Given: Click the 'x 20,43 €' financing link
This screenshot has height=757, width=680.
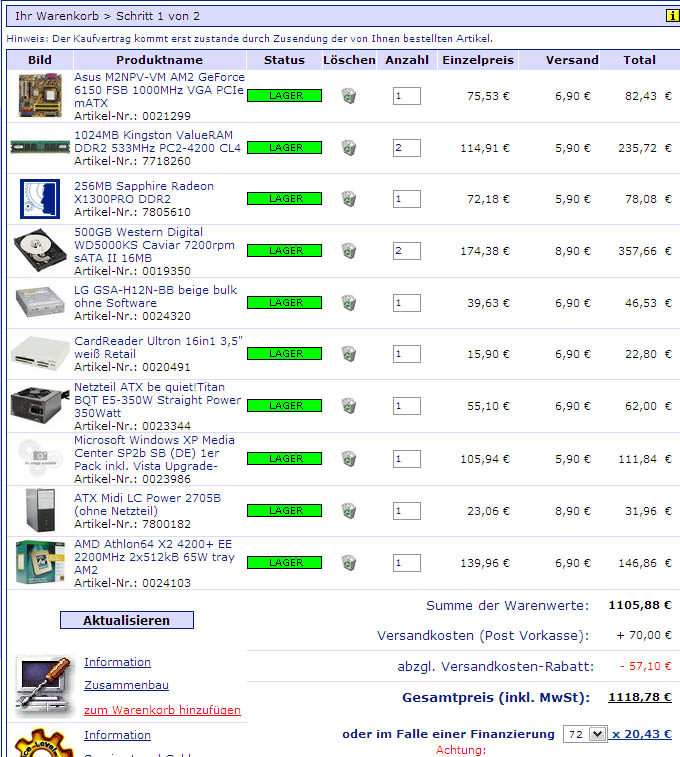Looking at the screenshot, I should [x=642, y=734].
